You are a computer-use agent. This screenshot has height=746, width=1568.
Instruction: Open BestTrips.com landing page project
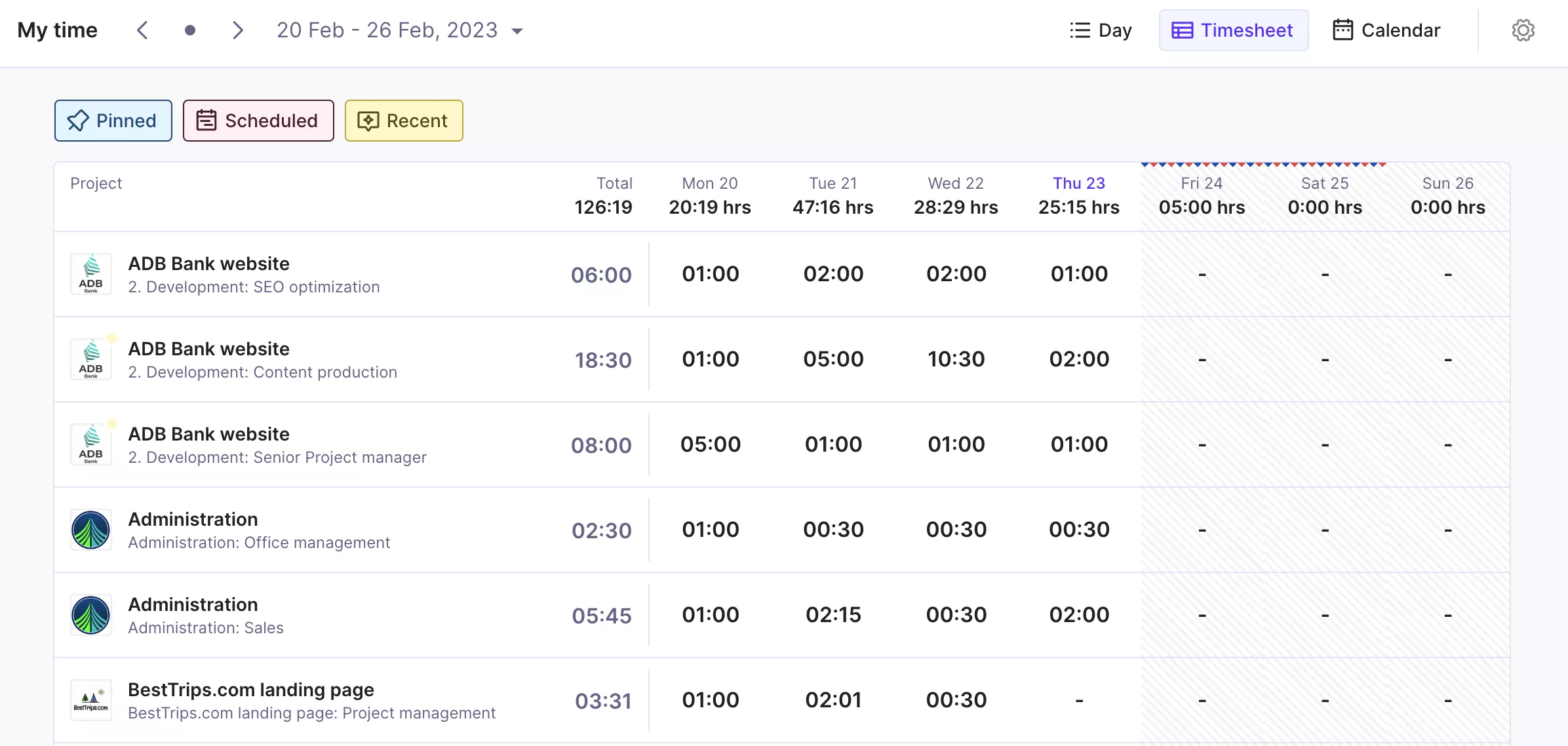[311, 701]
